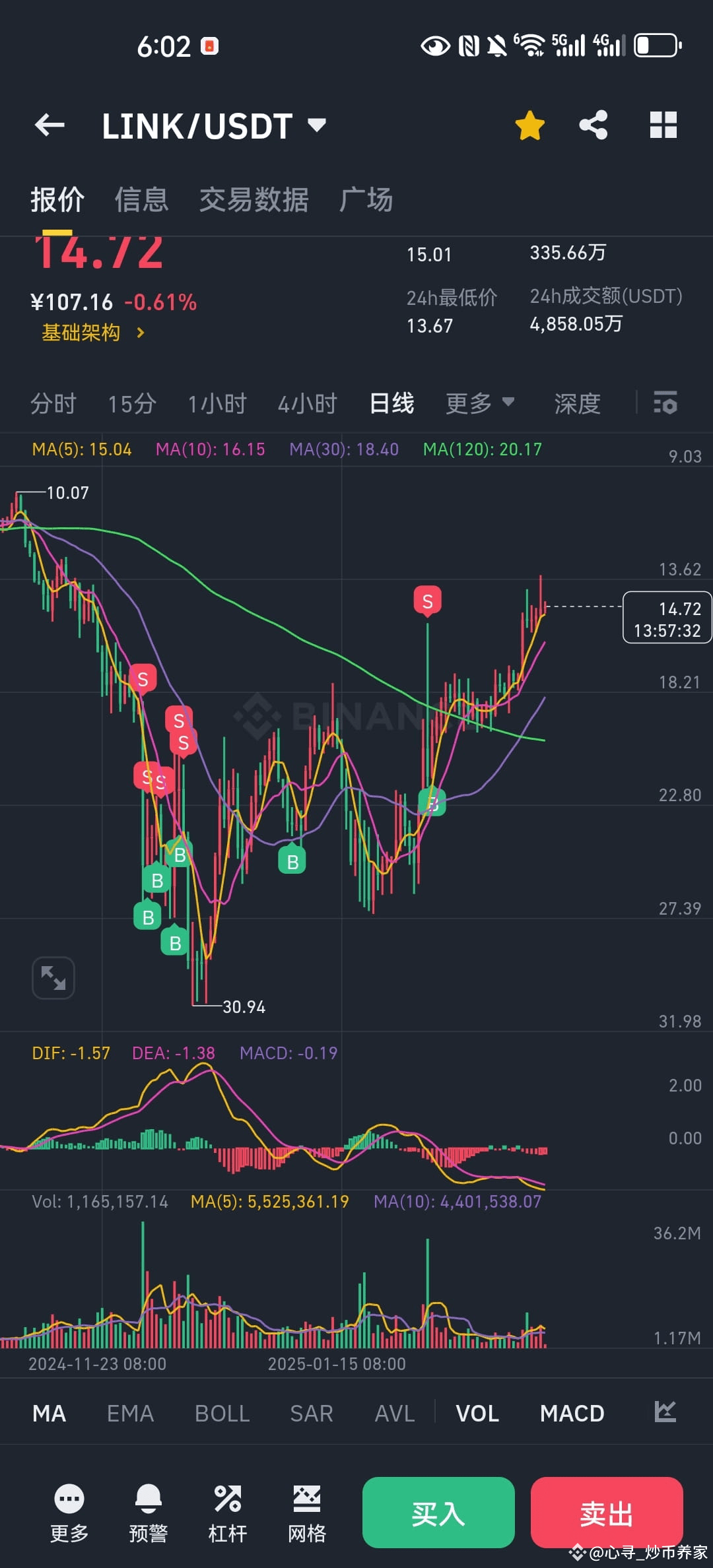Tap the current price label 14.72

[667, 618]
